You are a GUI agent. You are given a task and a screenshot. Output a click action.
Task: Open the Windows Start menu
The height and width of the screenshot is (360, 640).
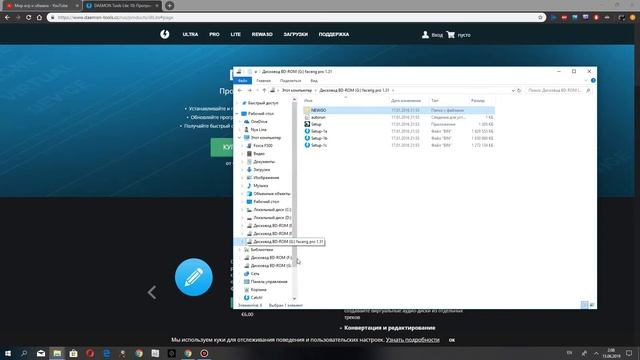coord(8,353)
